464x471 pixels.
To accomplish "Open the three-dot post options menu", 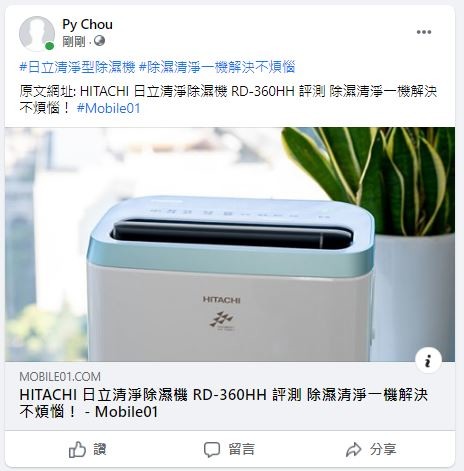I will (424, 32).
